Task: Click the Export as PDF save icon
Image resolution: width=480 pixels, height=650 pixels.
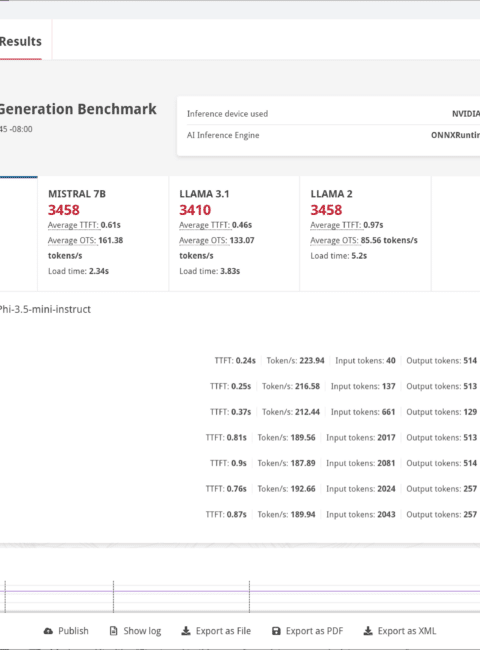Action: (276, 631)
